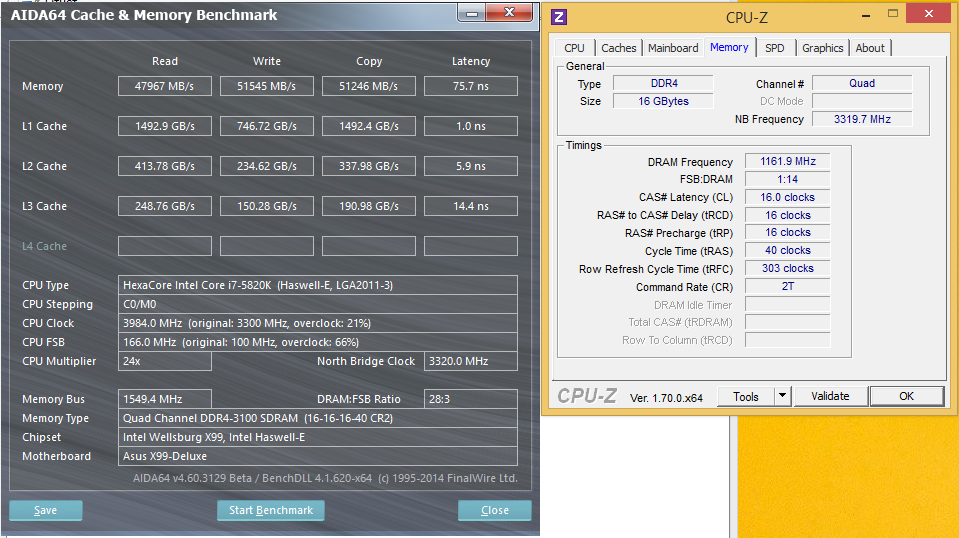959x538 pixels.
Task: Select Memory Write value 51545 MB/s
Action: pyautogui.click(x=267, y=86)
